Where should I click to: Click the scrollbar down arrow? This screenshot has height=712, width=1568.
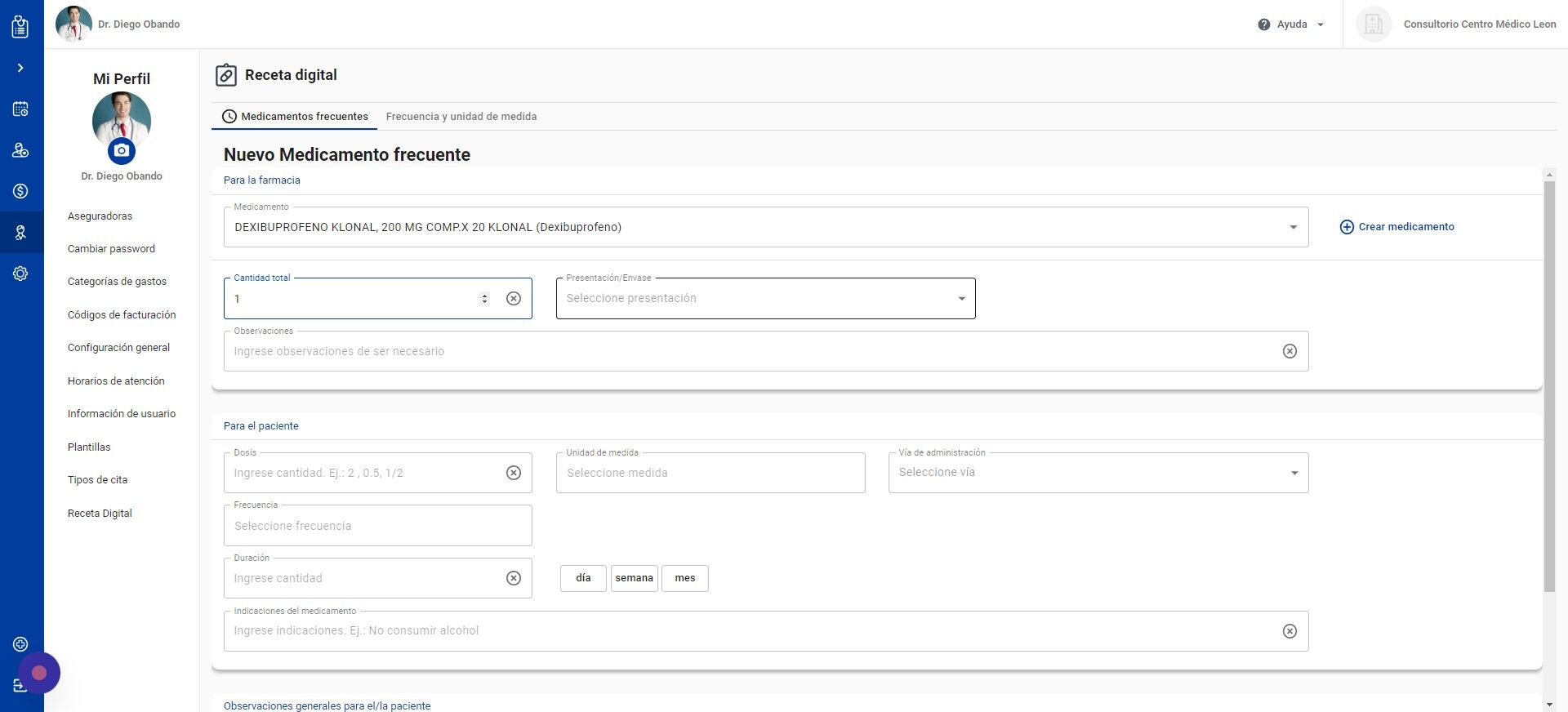(1549, 704)
